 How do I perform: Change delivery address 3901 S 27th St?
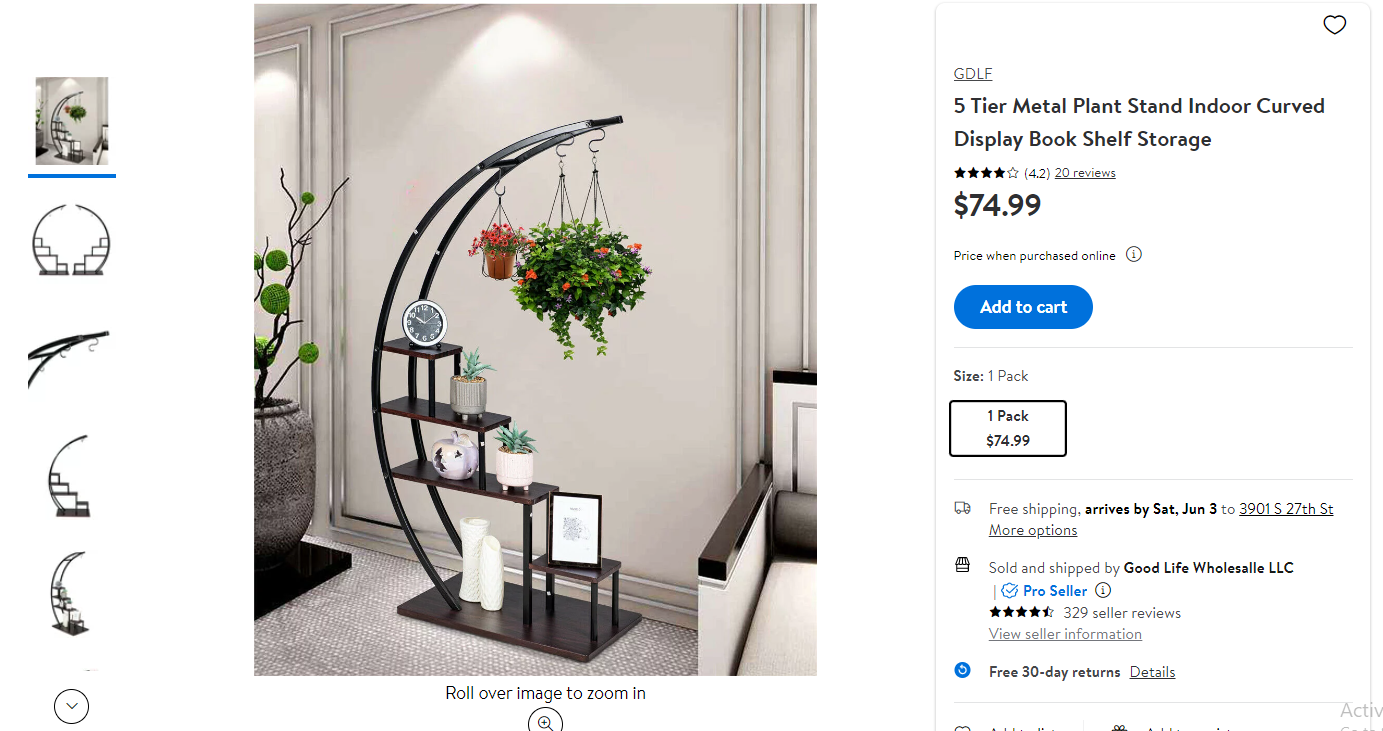coord(1286,509)
